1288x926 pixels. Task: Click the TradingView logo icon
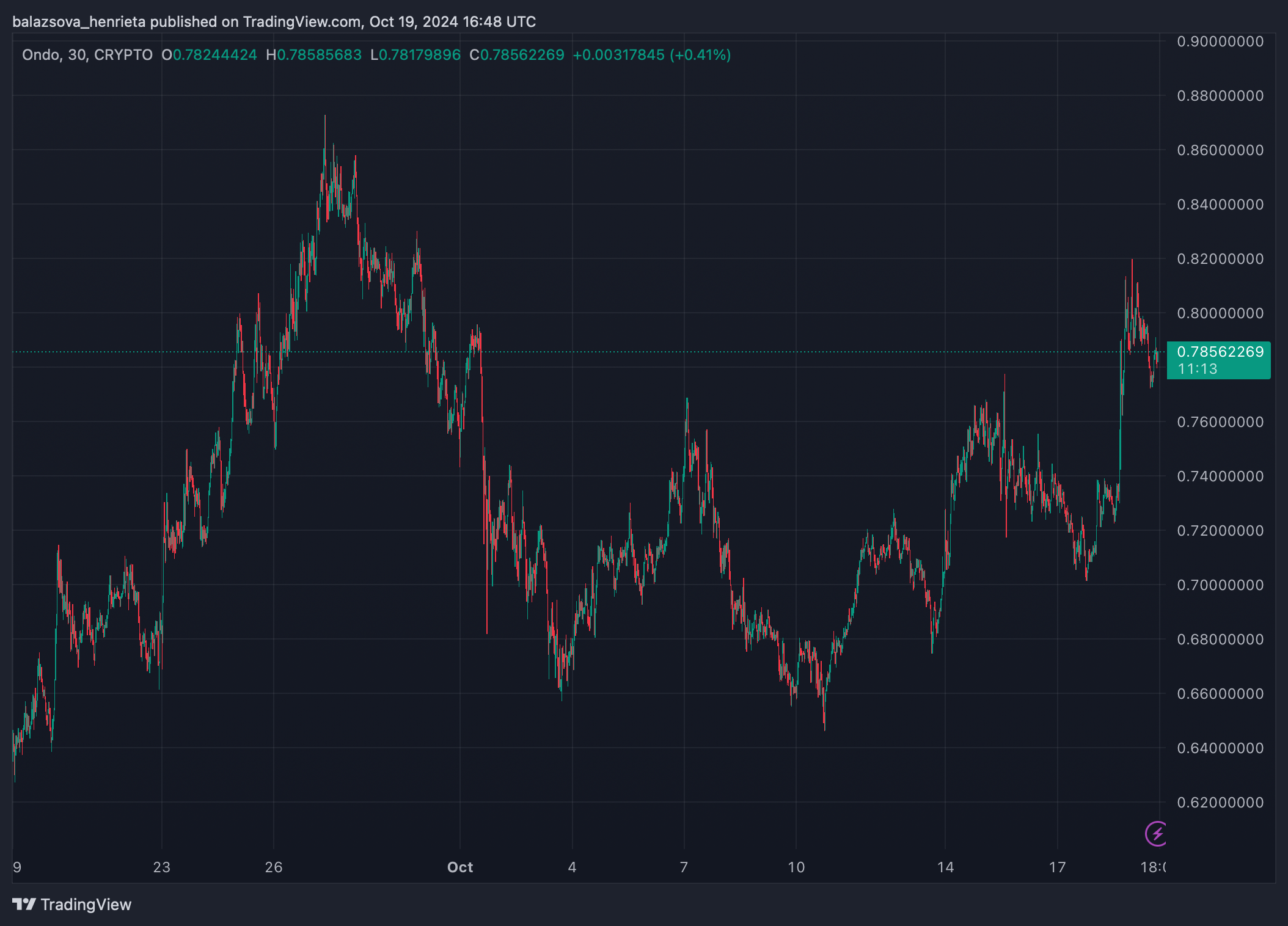[24, 904]
